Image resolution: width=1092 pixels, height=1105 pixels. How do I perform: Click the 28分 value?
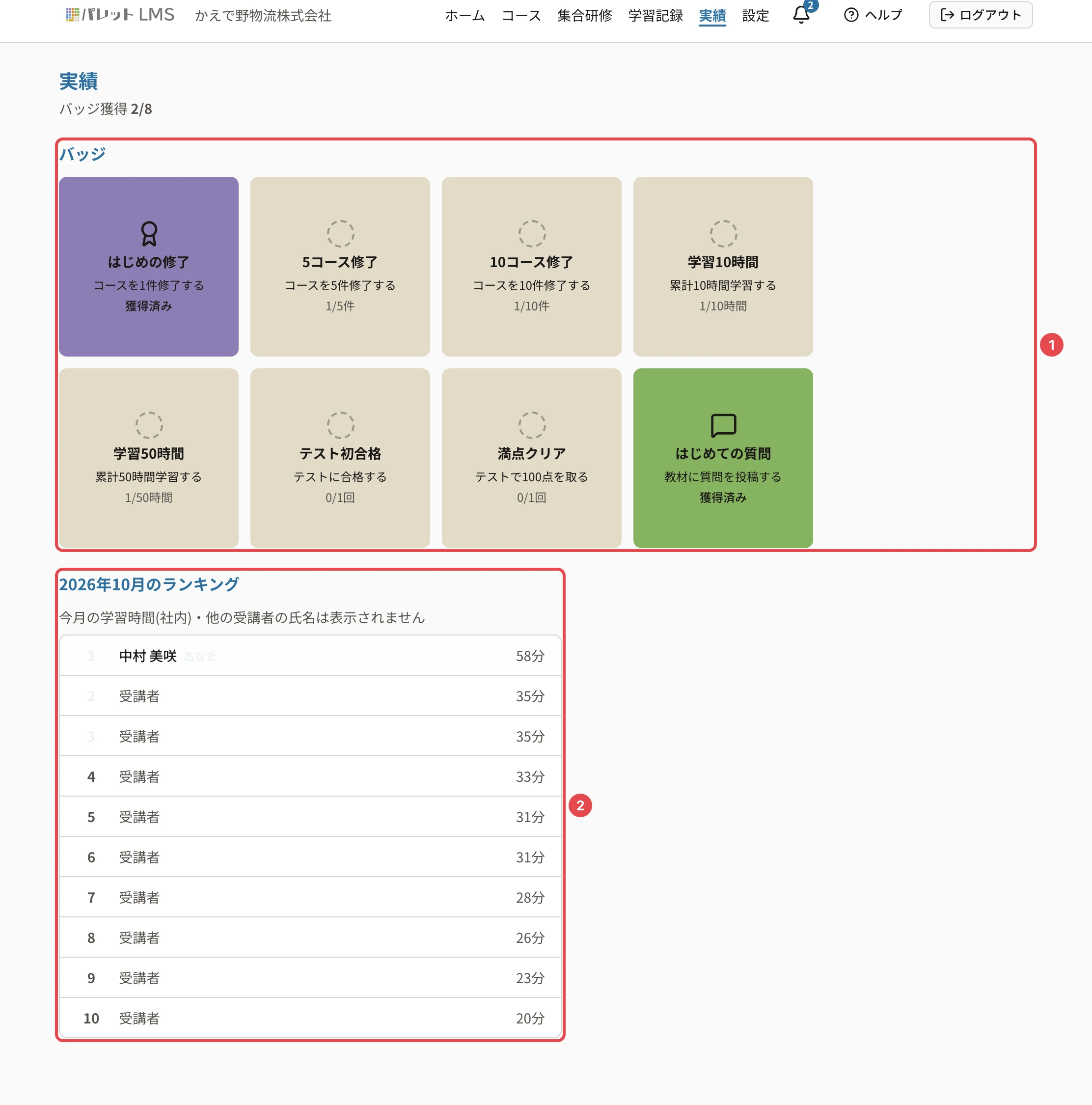(530, 897)
